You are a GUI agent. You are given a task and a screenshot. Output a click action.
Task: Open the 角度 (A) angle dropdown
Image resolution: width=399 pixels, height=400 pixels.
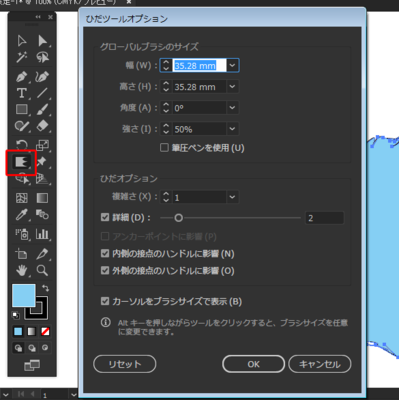(x=232, y=108)
